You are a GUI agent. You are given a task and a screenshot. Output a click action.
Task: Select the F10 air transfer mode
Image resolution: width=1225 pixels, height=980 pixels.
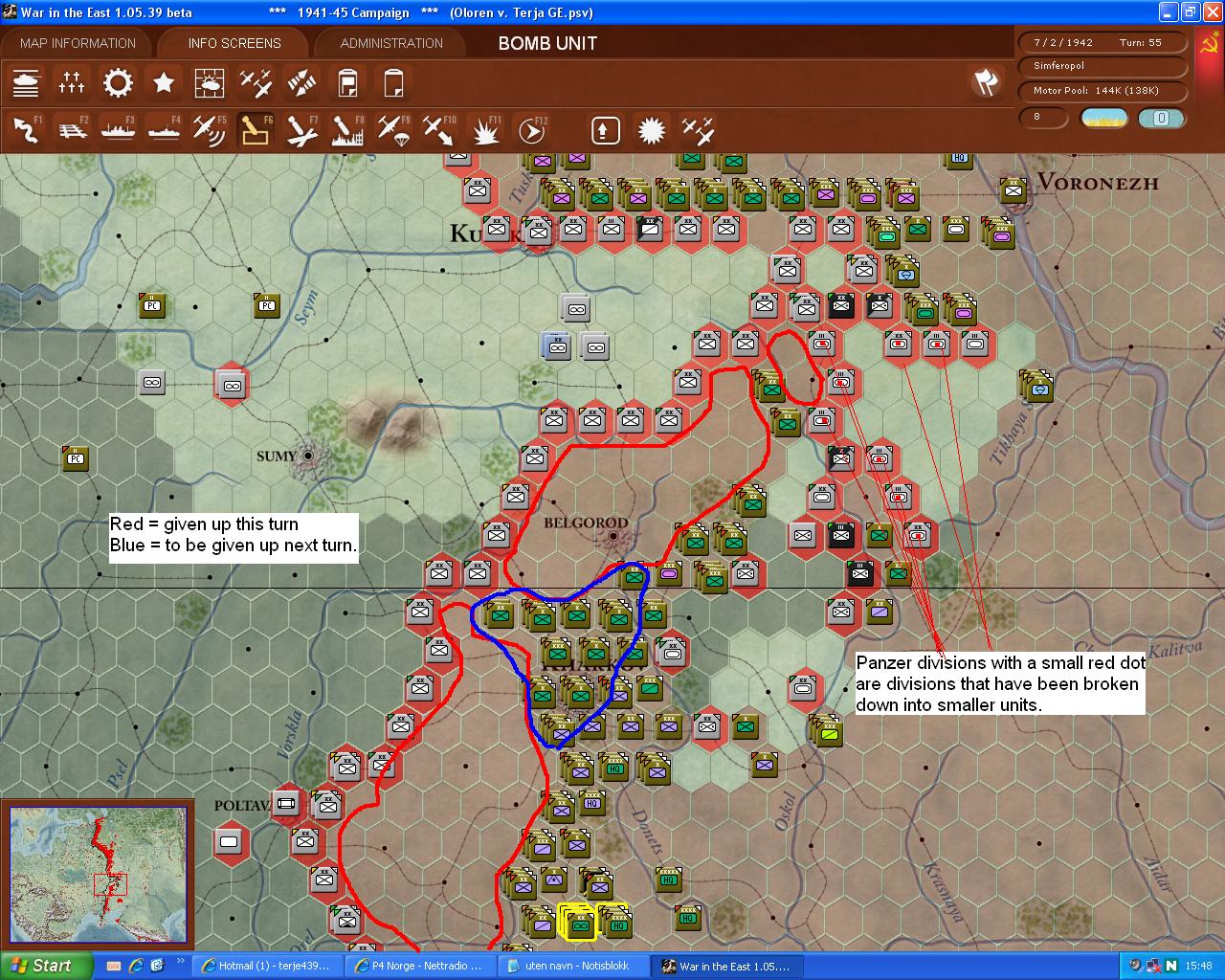pyautogui.click(x=439, y=130)
